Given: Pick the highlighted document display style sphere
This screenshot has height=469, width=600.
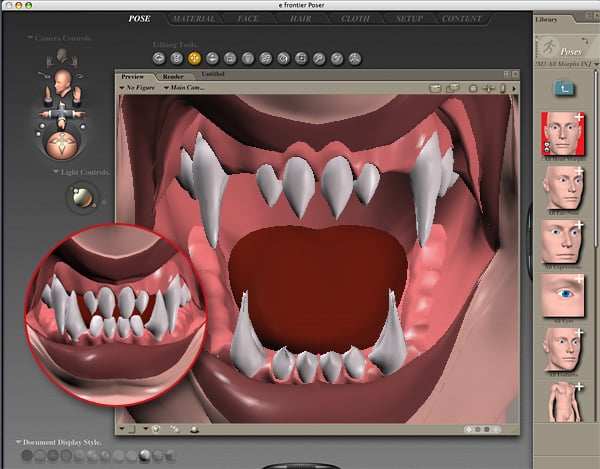Looking at the screenshot, I should (x=146, y=455).
